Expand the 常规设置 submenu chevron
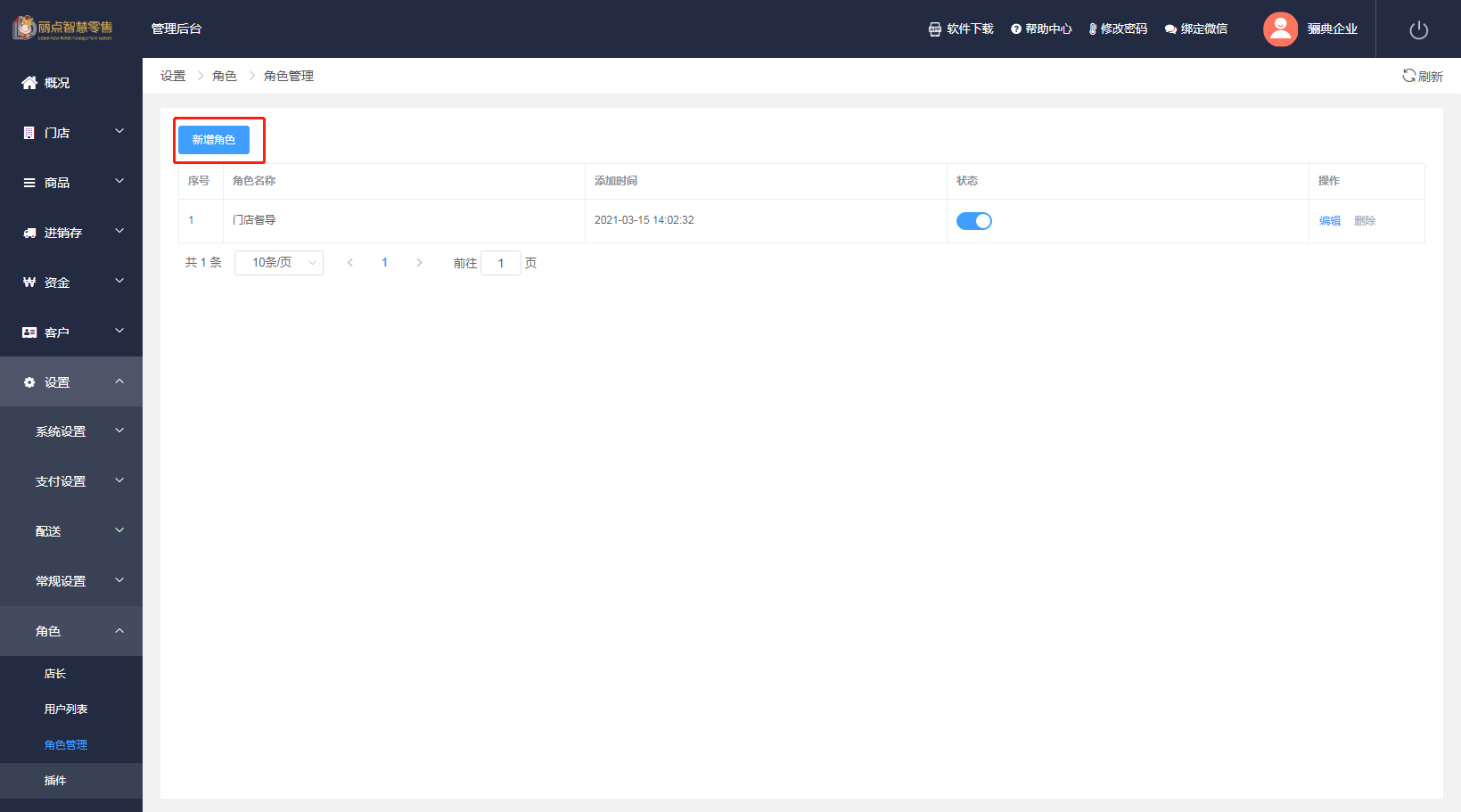Viewport: 1461px width, 812px height. [x=119, y=581]
